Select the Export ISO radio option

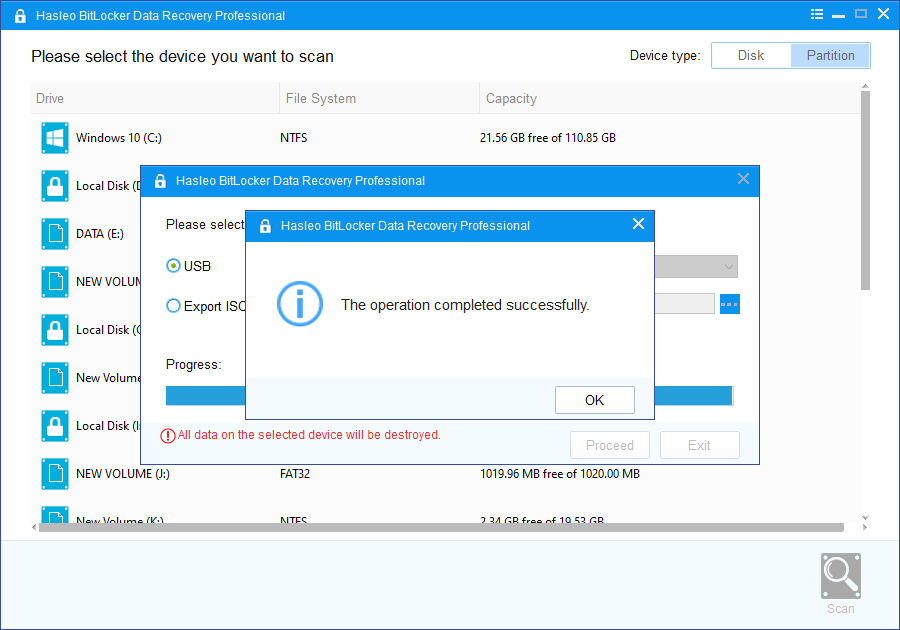pos(173,306)
